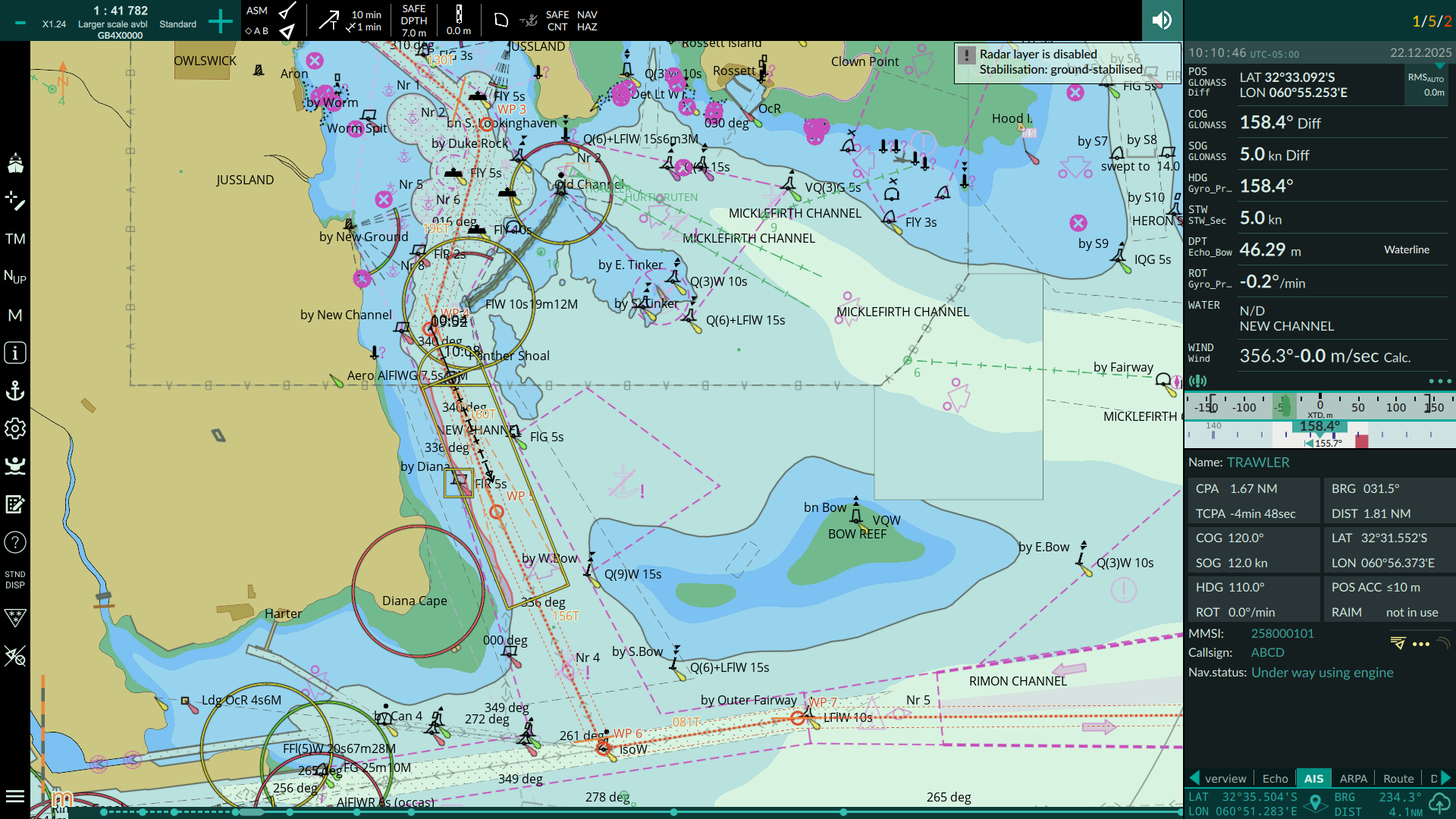The height and width of the screenshot is (819, 1456).
Task: Click the XTD cross-track deviation scale
Action: pos(1319,406)
